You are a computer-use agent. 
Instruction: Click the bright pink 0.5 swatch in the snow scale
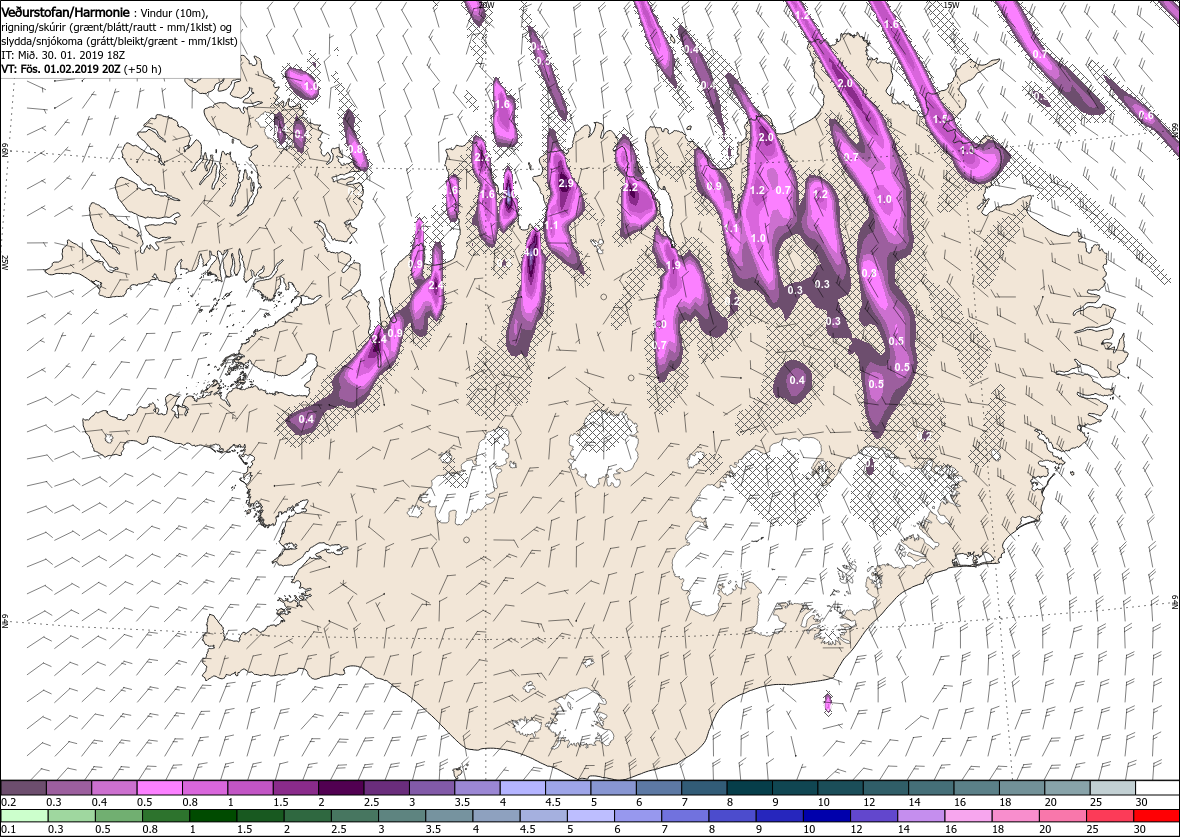[x=160, y=788]
